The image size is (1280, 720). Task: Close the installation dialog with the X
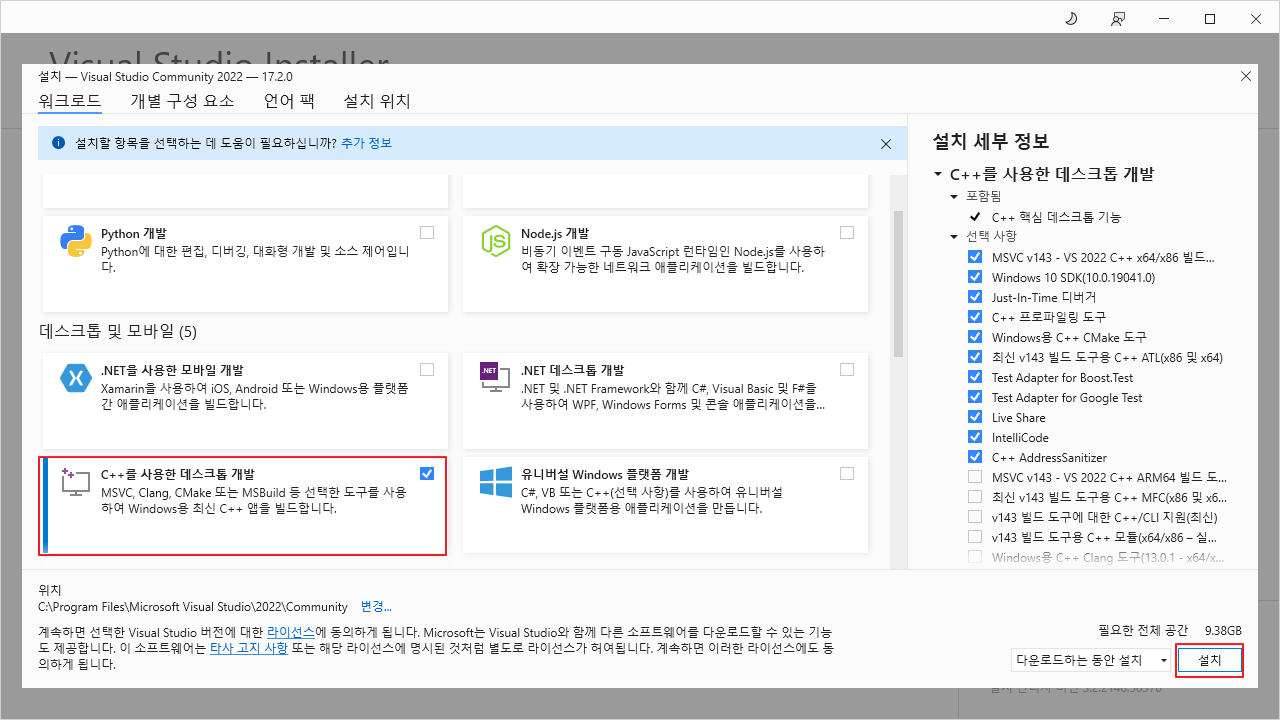pos(1245,76)
